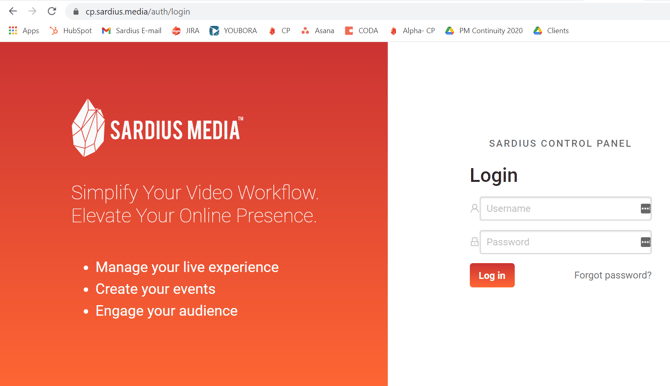Click the red Log in button
Viewport: 670px width, 386px height.
[x=492, y=275]
